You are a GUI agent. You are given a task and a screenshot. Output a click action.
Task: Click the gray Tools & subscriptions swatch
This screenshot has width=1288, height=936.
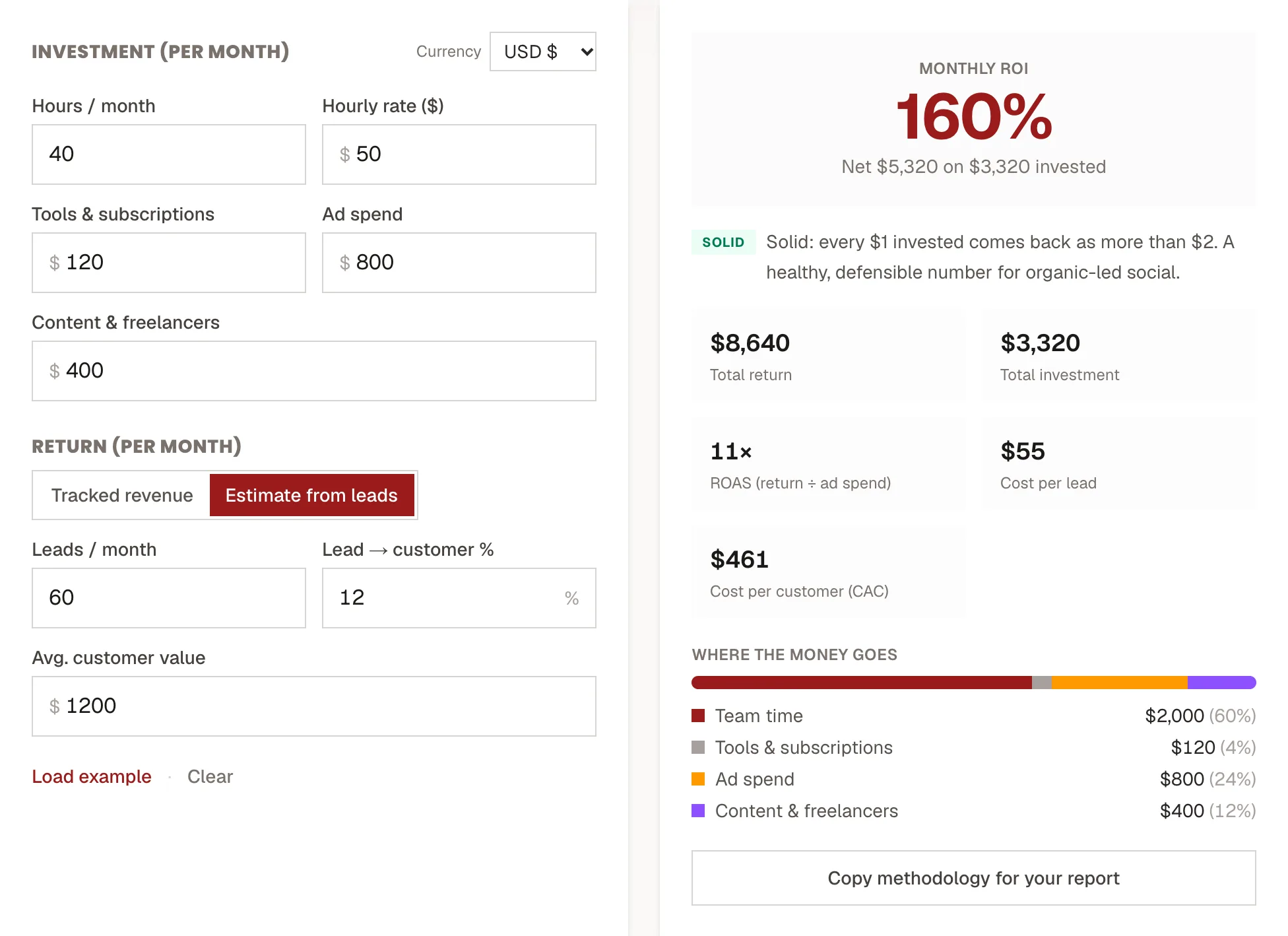pos(698,747)
